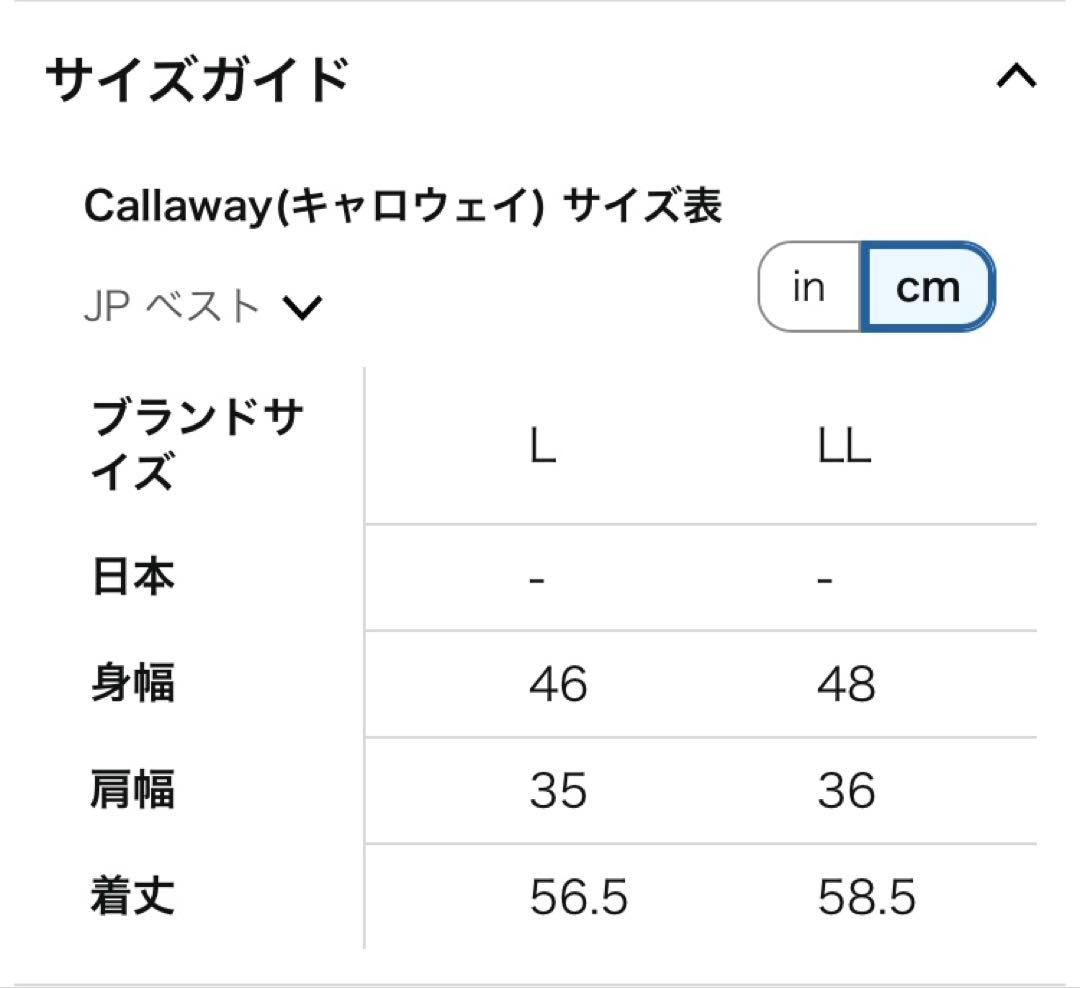
Task: Collapse the サイズガイド section chevron
Action: [1016, 77]
